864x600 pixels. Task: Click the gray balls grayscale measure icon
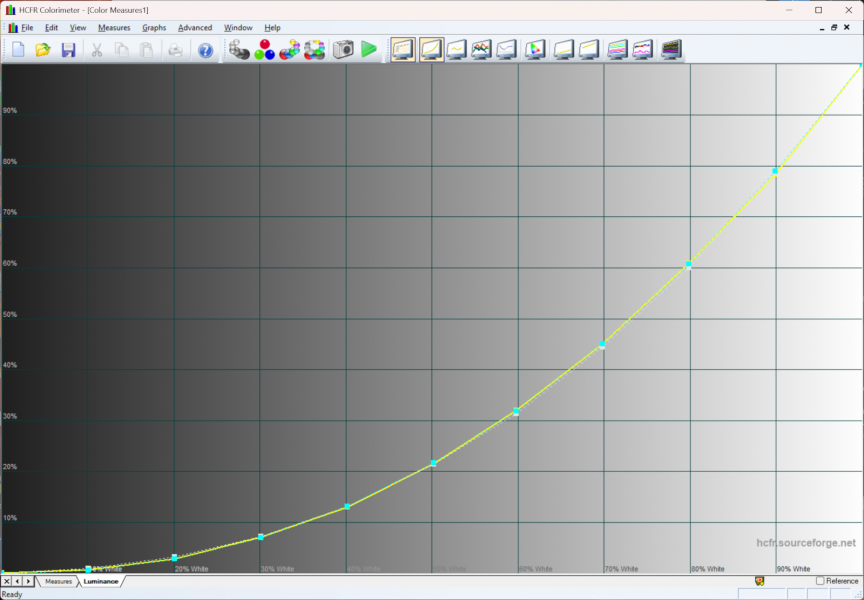tap(239, 49)
